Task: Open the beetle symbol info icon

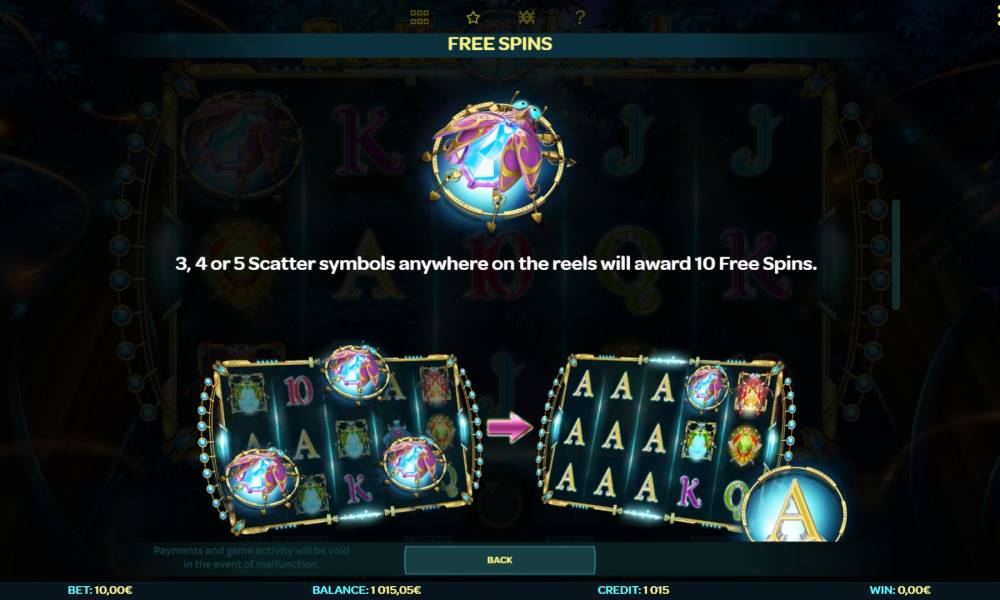Action: 526,18
